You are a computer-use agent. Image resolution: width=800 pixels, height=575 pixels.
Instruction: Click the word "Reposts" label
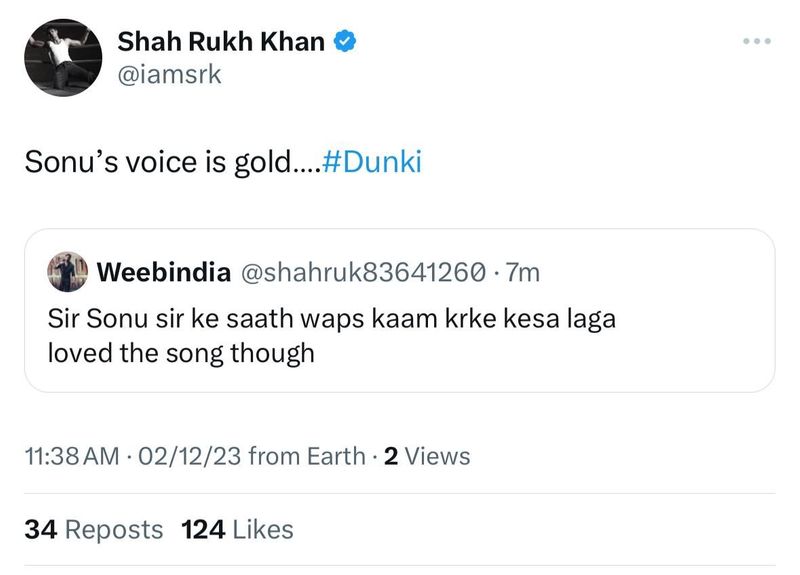[x=112, y=529]
